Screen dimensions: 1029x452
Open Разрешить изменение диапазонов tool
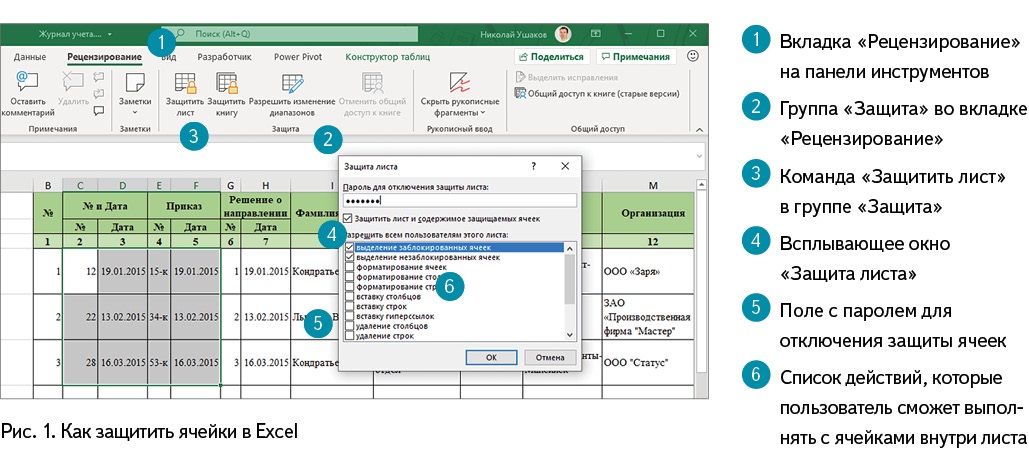point(292,84)
